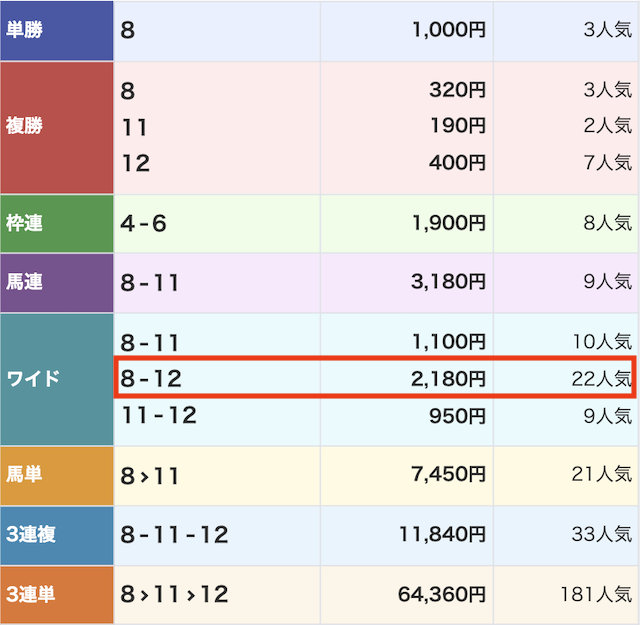Click the 64,360円 trifecta payout
This screenshot has width=640, height=625.
coord(443,595)
